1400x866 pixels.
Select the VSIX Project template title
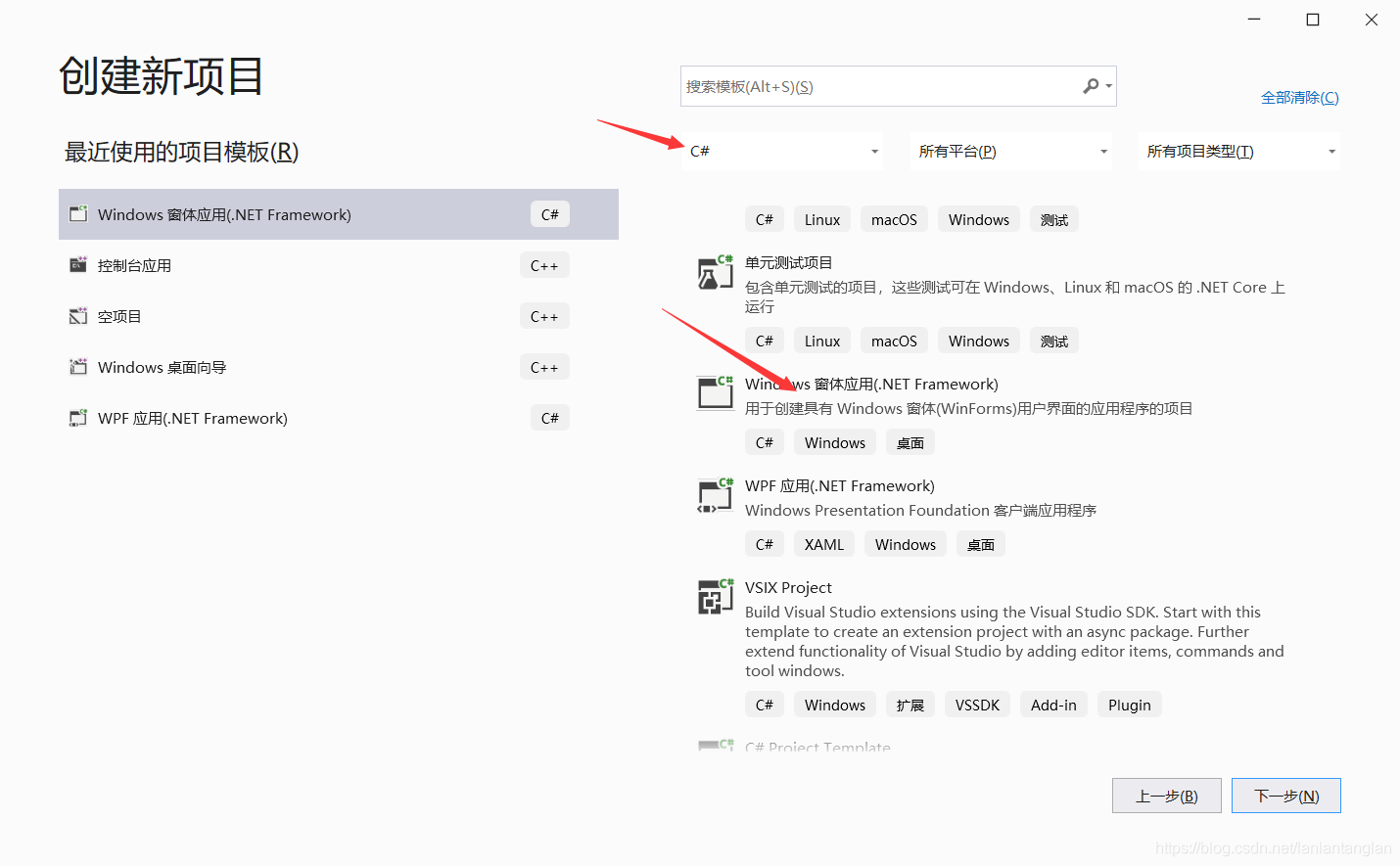coord(788,587)
